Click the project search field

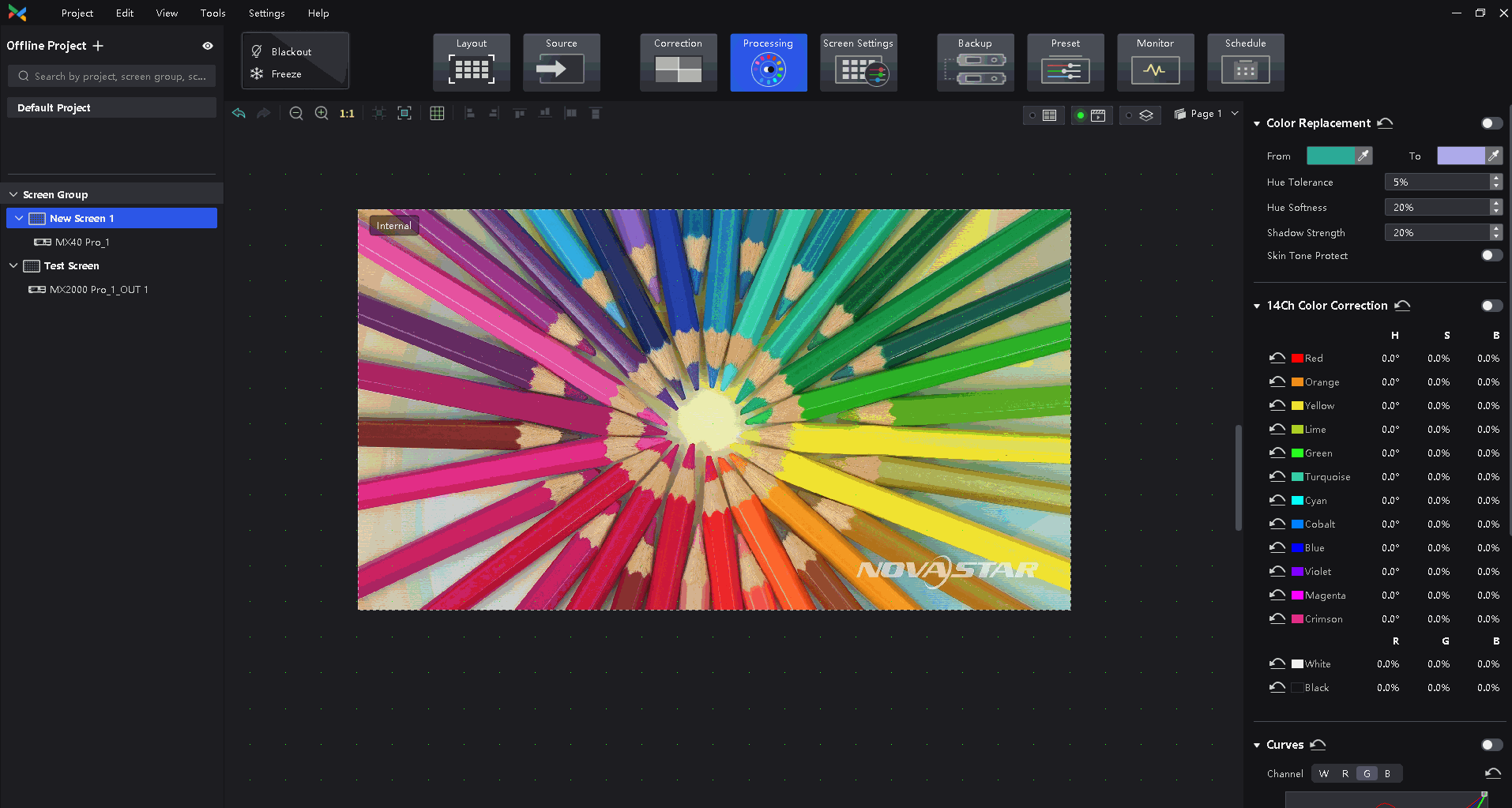pyautogui.click(x=111, y=76)
